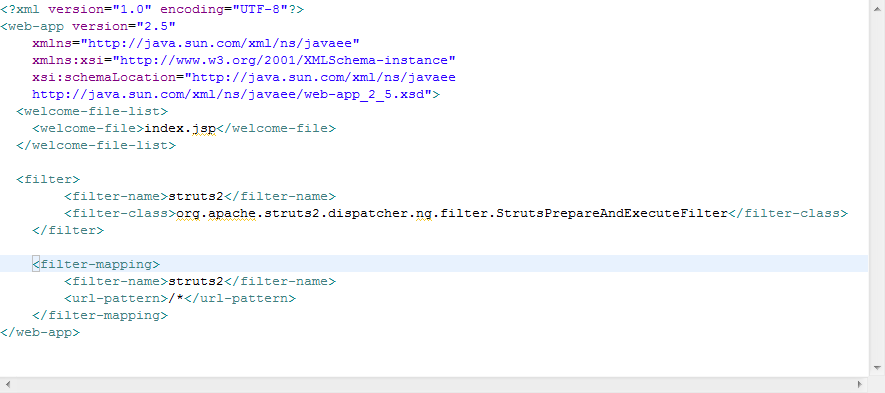
Task: Click the /* url-pattern value
Action: tap(176, 298)
